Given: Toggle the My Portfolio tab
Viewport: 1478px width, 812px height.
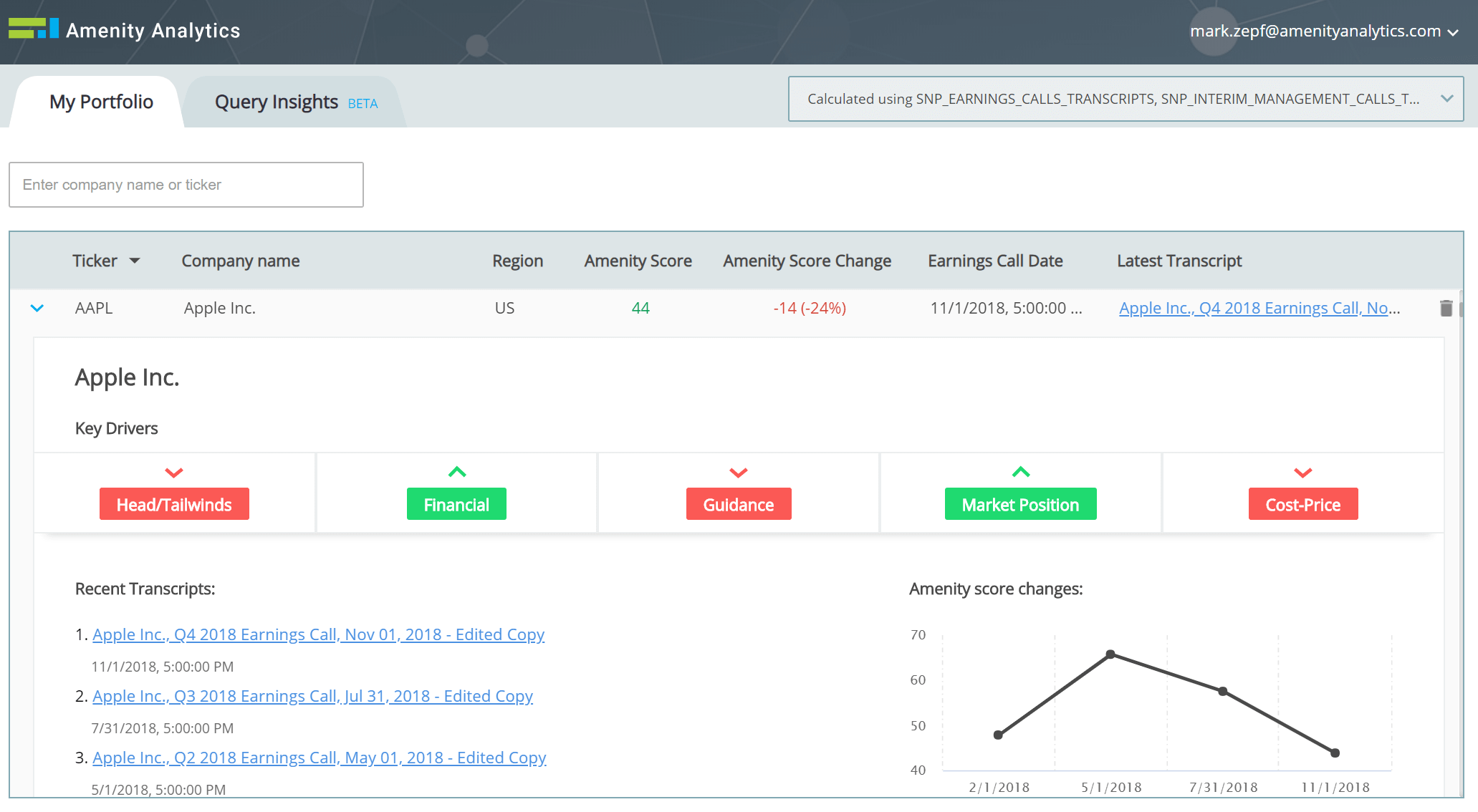Looking at the screenshot, I should click(x=102, y=101).
